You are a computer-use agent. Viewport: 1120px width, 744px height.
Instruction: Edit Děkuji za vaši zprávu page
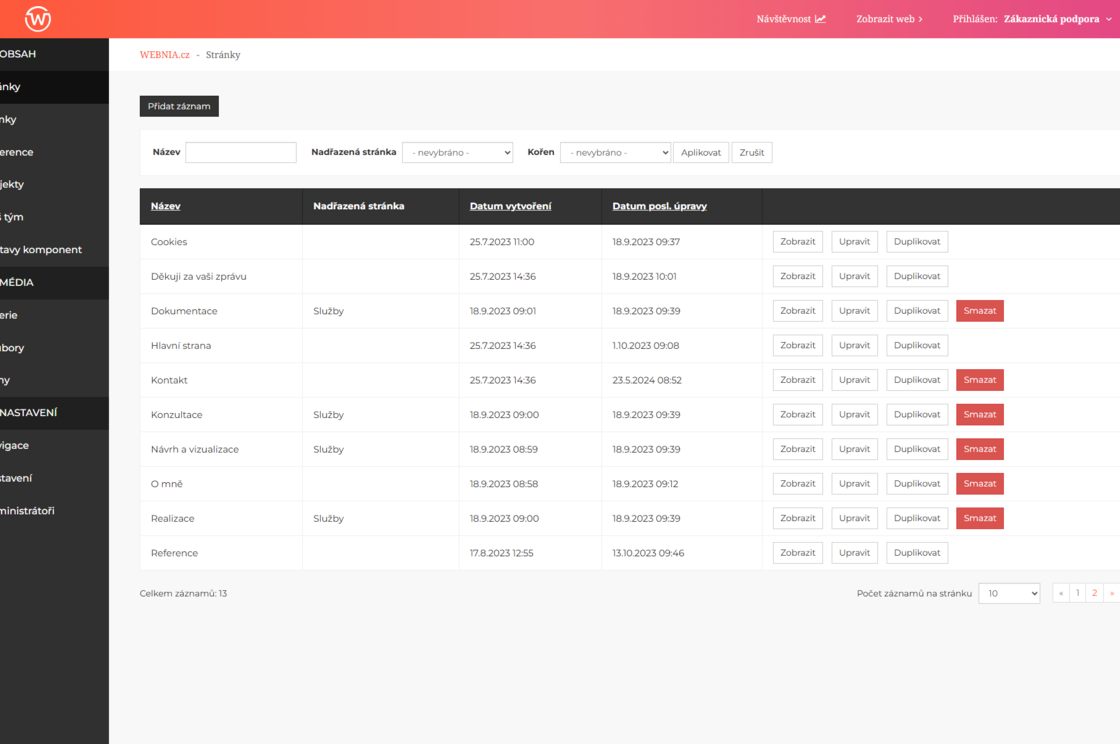click(x=854, y=276)
